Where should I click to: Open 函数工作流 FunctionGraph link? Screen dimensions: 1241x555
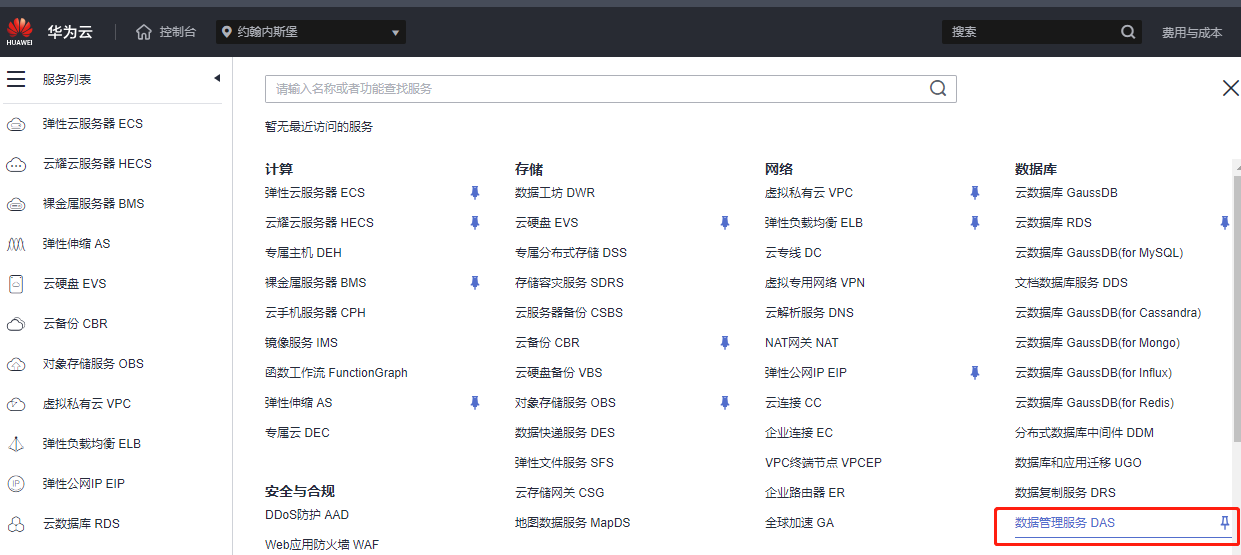[x=336, y=373]
